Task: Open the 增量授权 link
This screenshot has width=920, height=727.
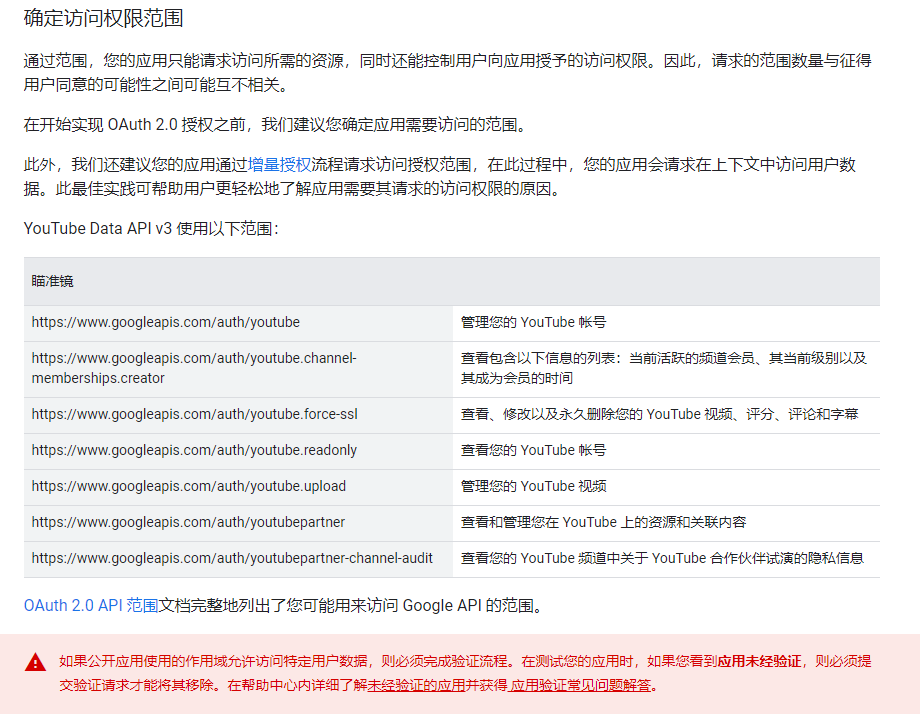Action: click(279, 164)
